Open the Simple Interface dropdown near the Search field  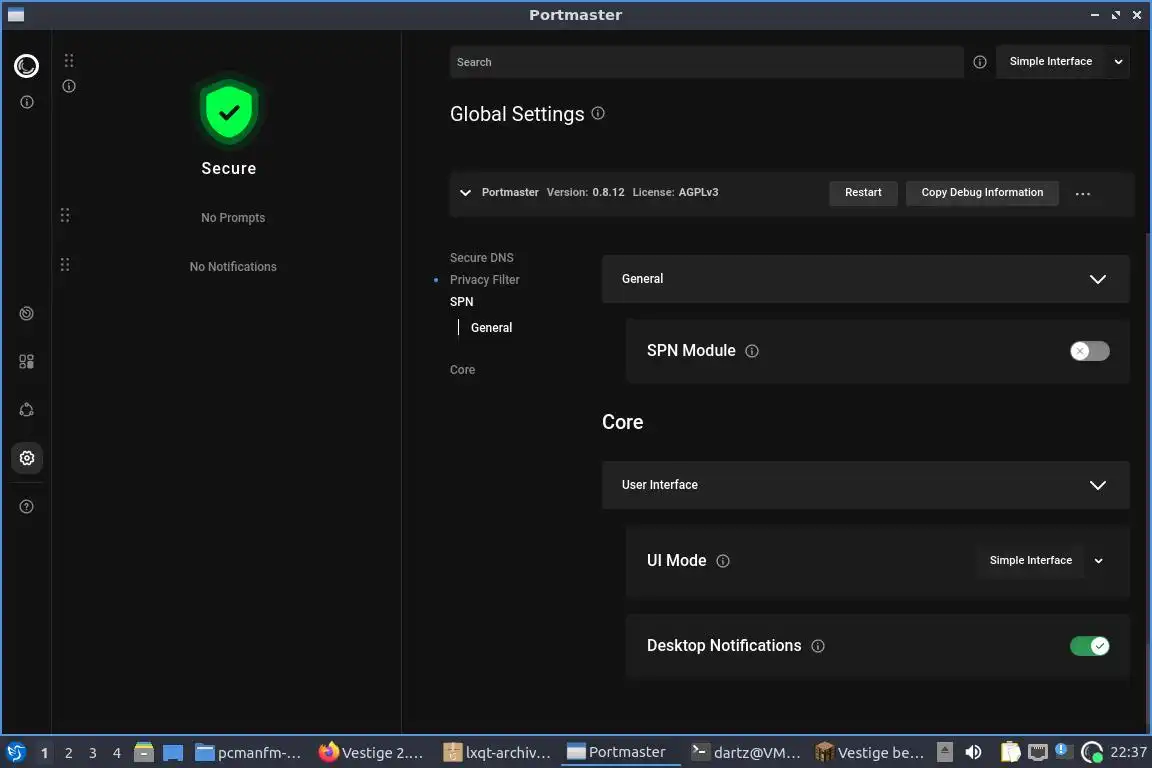(1062, 62)
